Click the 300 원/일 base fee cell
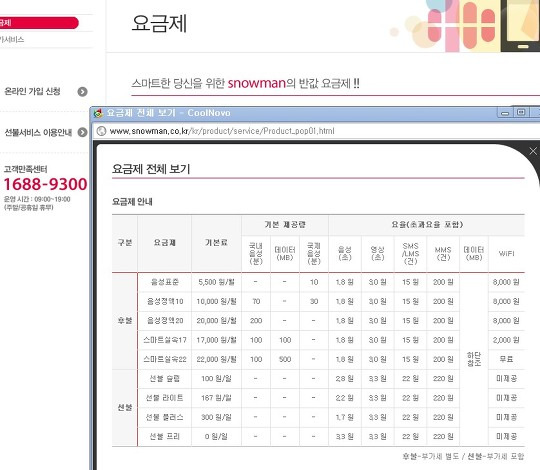The height and width of the screenshot is (470, 540). coord(216,417)
